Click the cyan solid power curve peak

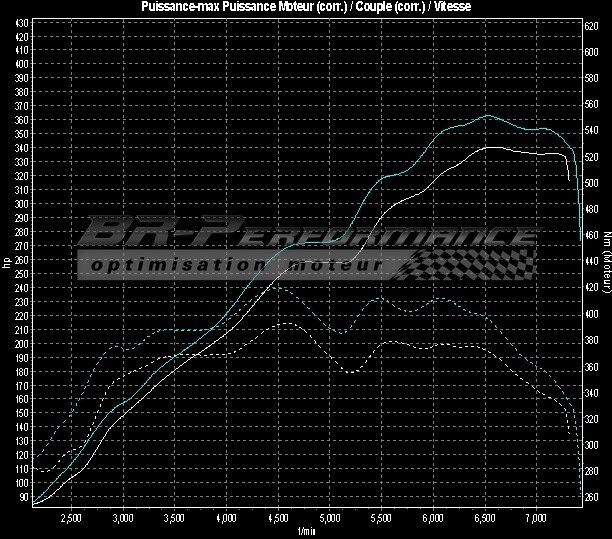(x=487, y=115)
